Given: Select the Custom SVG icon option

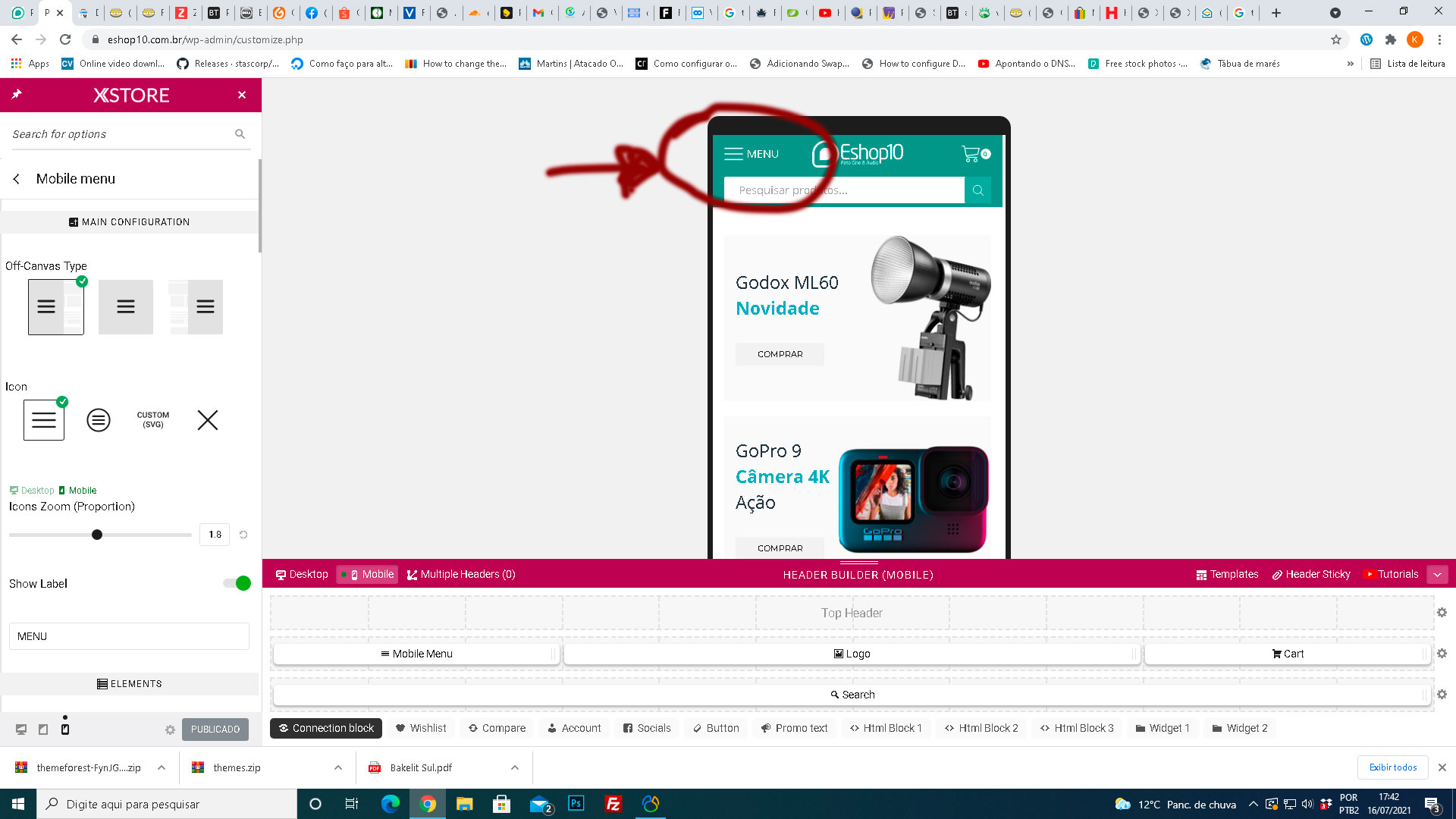Looking at the screenshot, I should pos(152,420).
